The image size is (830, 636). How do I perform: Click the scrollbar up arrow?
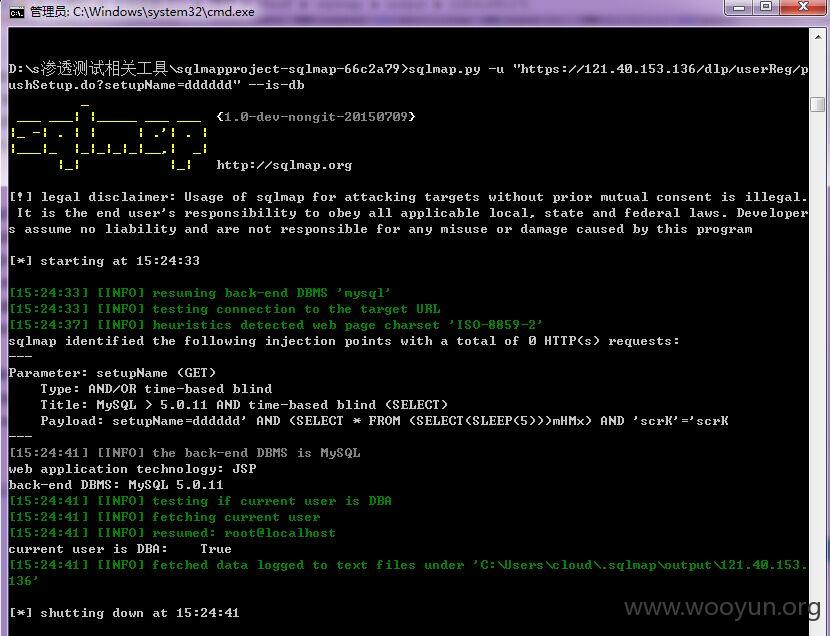pos(818,37)
